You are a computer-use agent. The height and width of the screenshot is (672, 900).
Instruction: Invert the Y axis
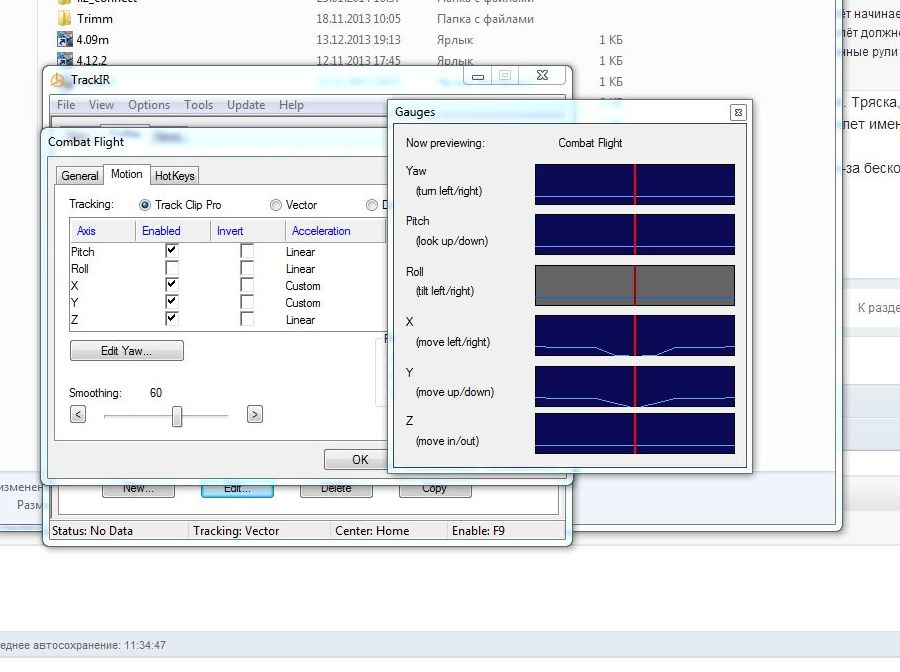[247, 302]
